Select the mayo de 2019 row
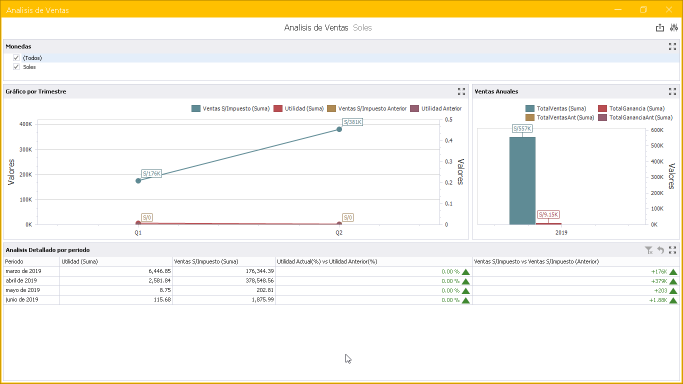 tap(342, 290)
